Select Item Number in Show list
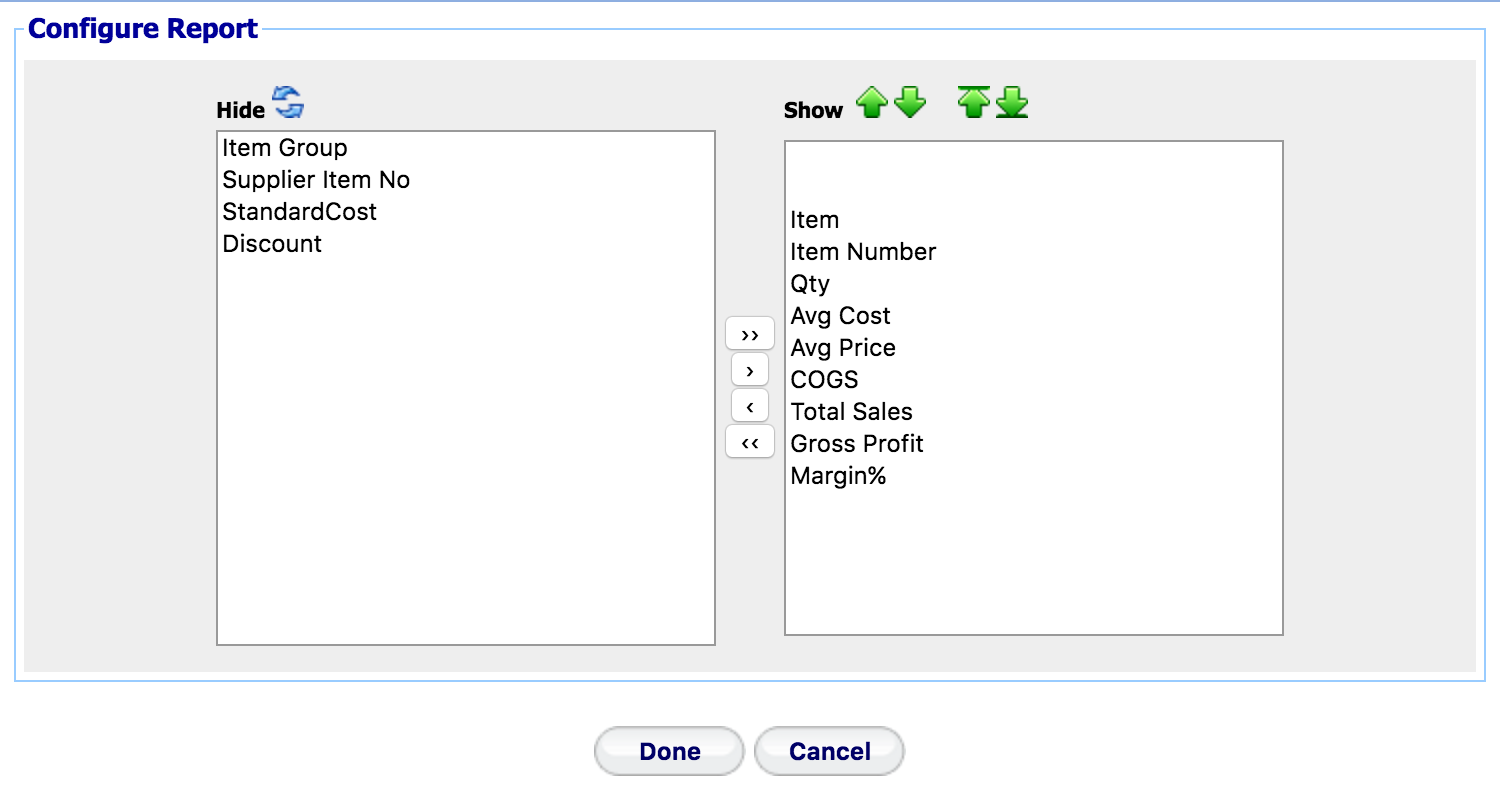This screenshot has height=802, width=1500. tap(1034, 252)
